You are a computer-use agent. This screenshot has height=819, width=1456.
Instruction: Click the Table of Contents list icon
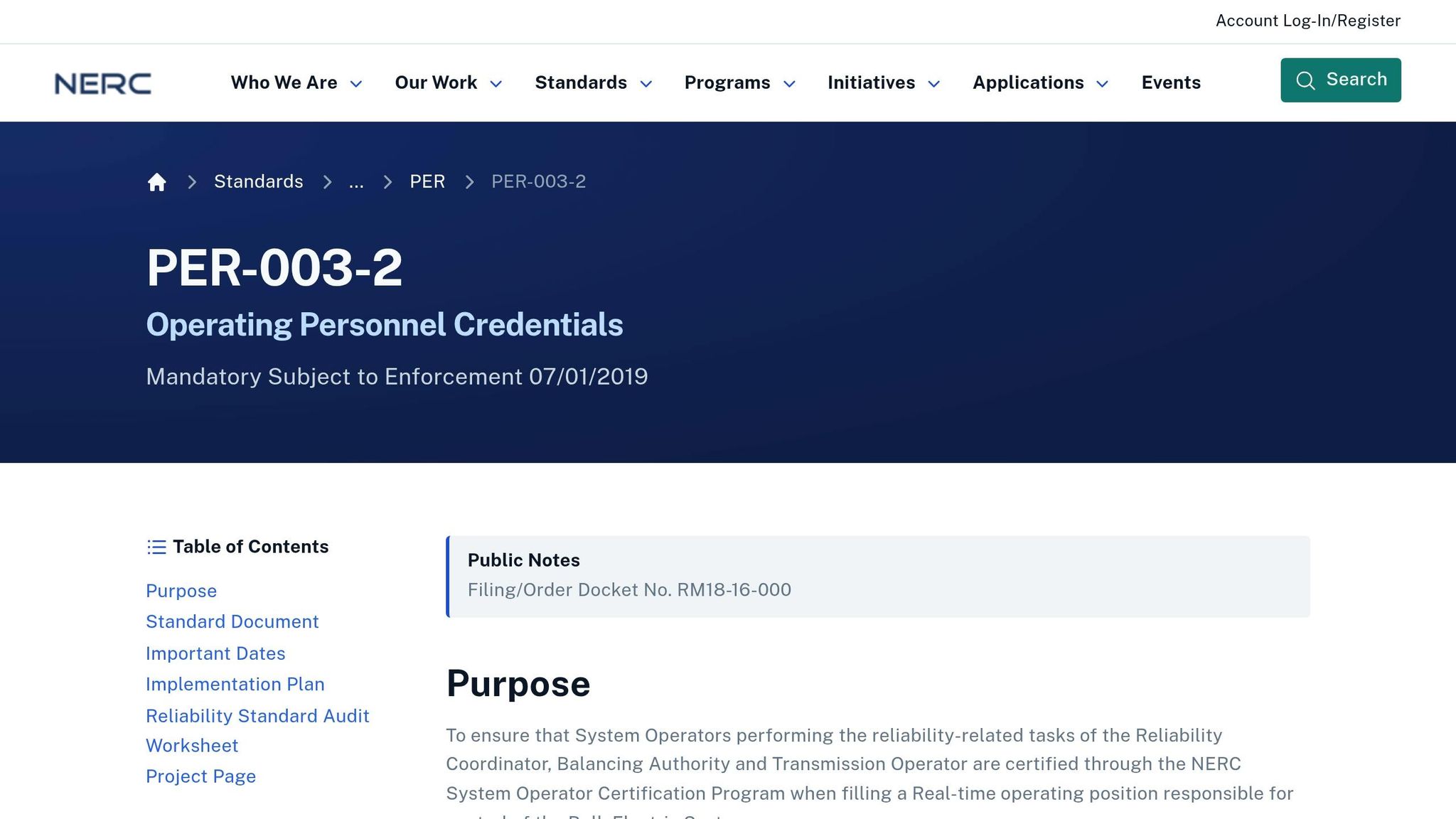coord(156,547)
